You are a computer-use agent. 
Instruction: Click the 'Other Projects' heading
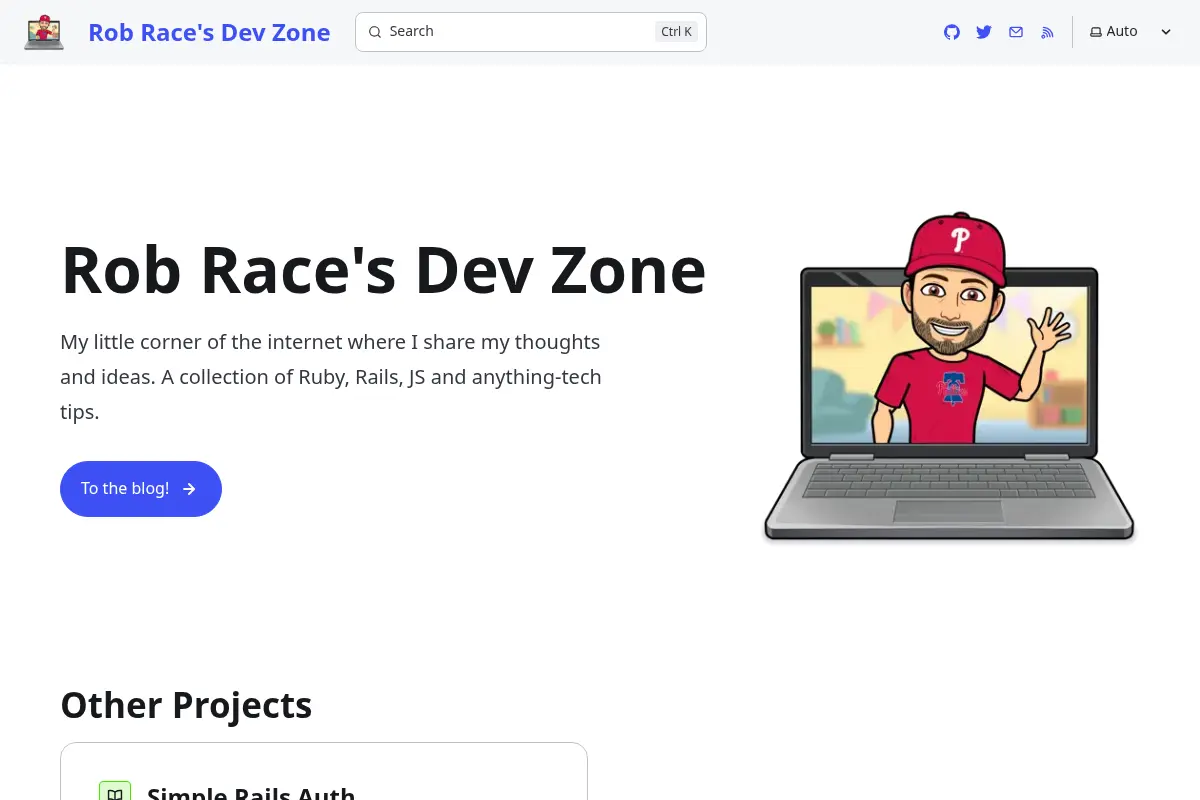tap(186, 705)
